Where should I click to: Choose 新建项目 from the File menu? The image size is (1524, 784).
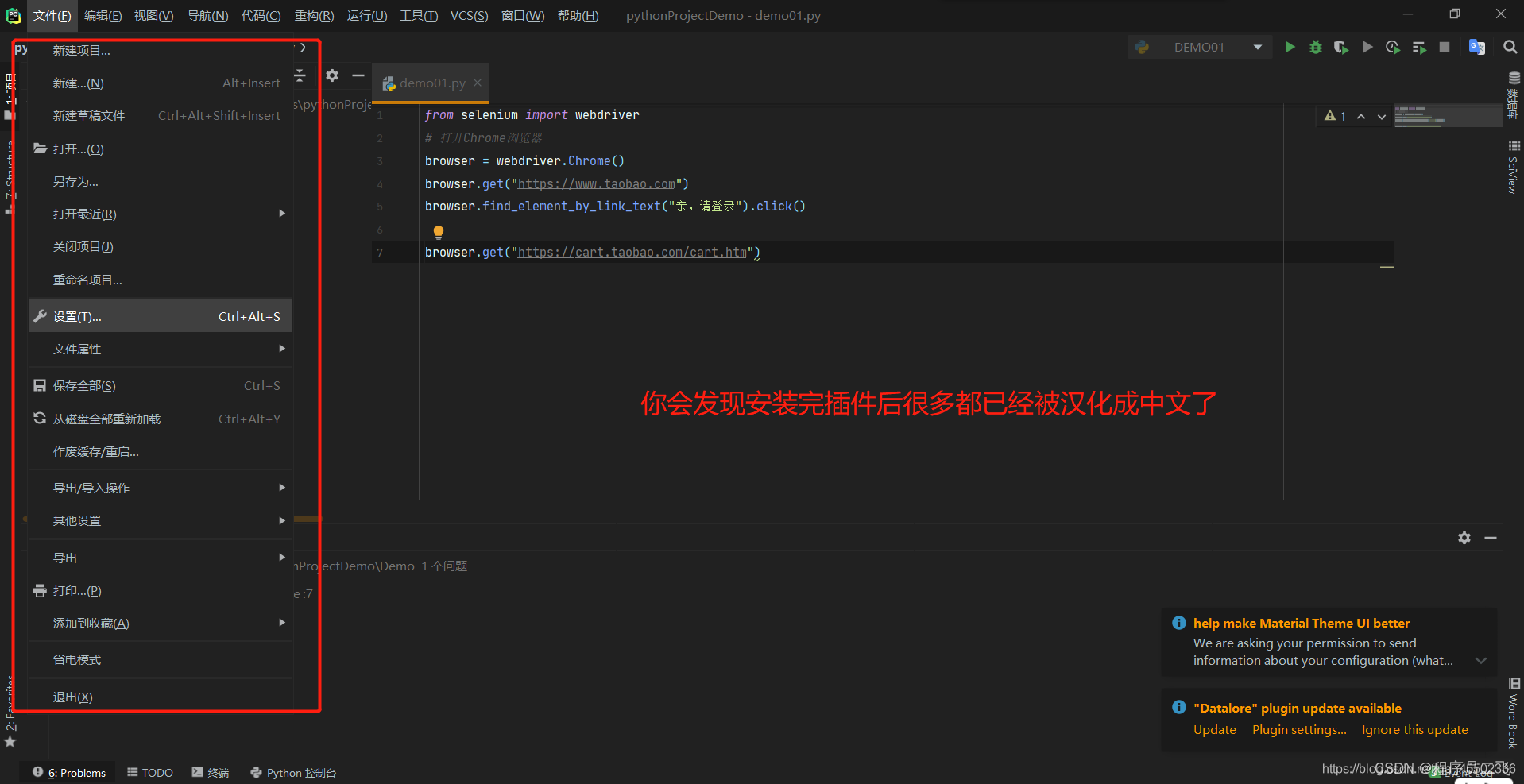pos(161,50)
